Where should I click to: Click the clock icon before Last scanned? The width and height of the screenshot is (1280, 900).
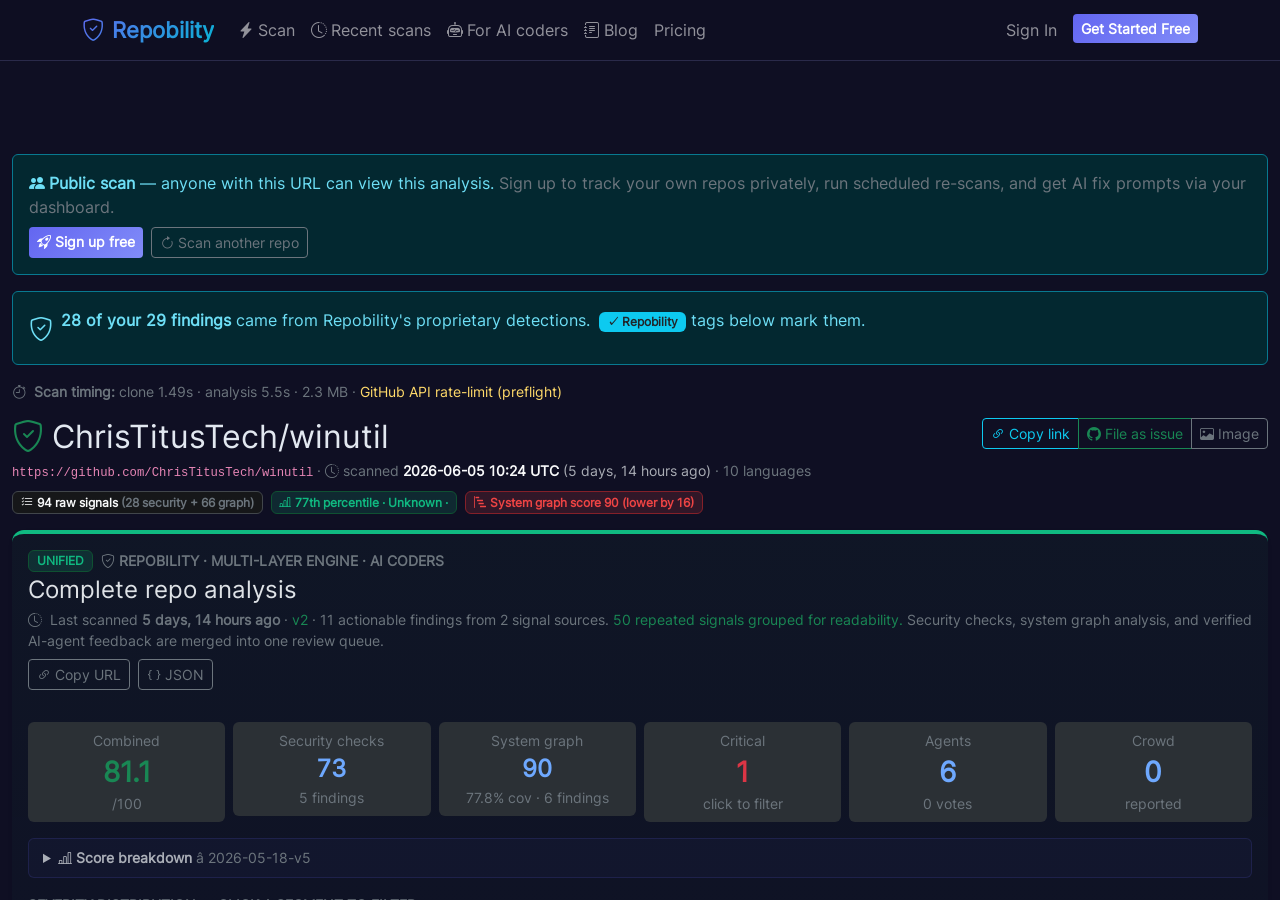click(x=35, y=620)
